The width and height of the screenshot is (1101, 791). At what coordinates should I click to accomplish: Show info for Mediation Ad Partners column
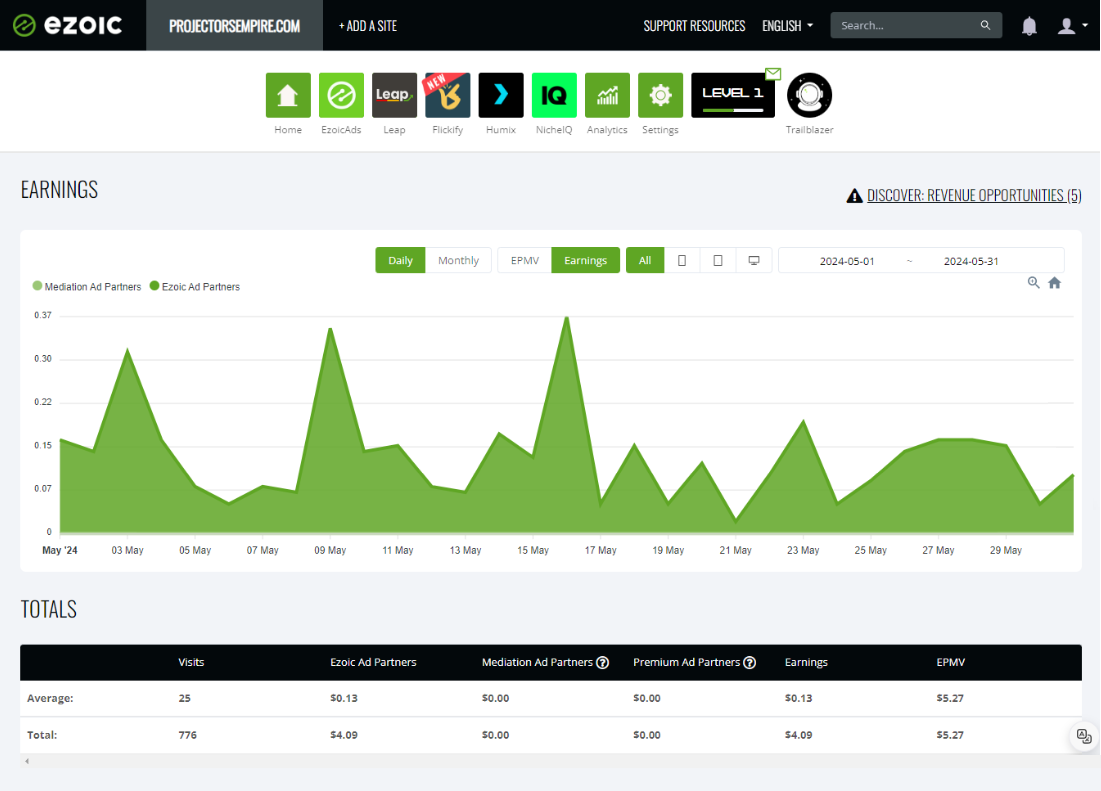pos(602,663)
